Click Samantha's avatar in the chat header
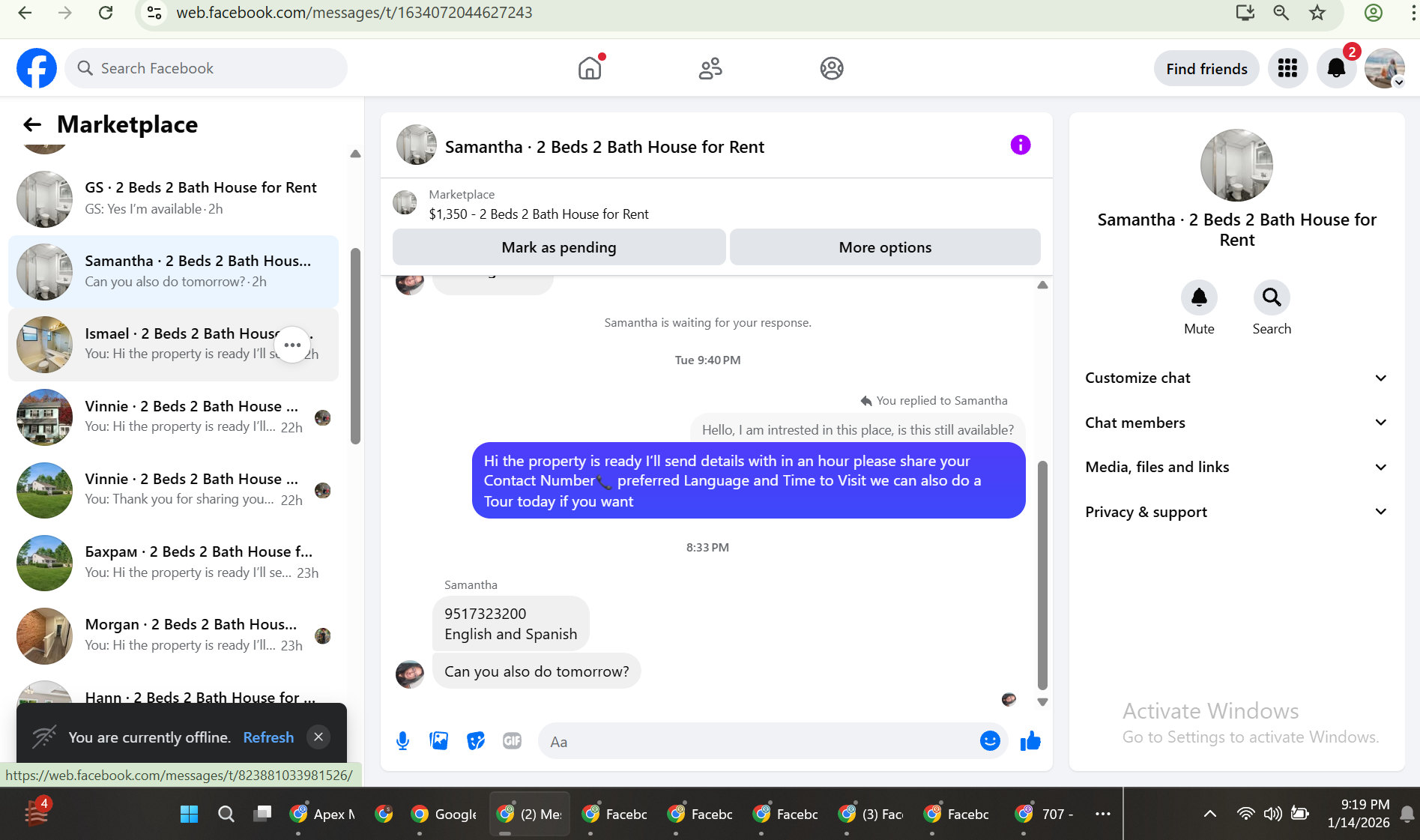Screen dimensions: 1420x840 coord(417,145)
